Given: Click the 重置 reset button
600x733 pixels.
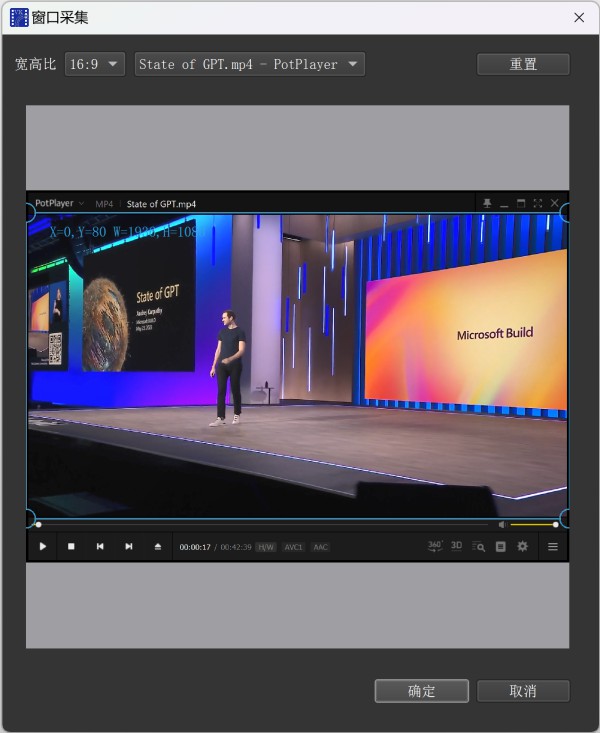Looking at the screenshot, I should coord(523,64).
